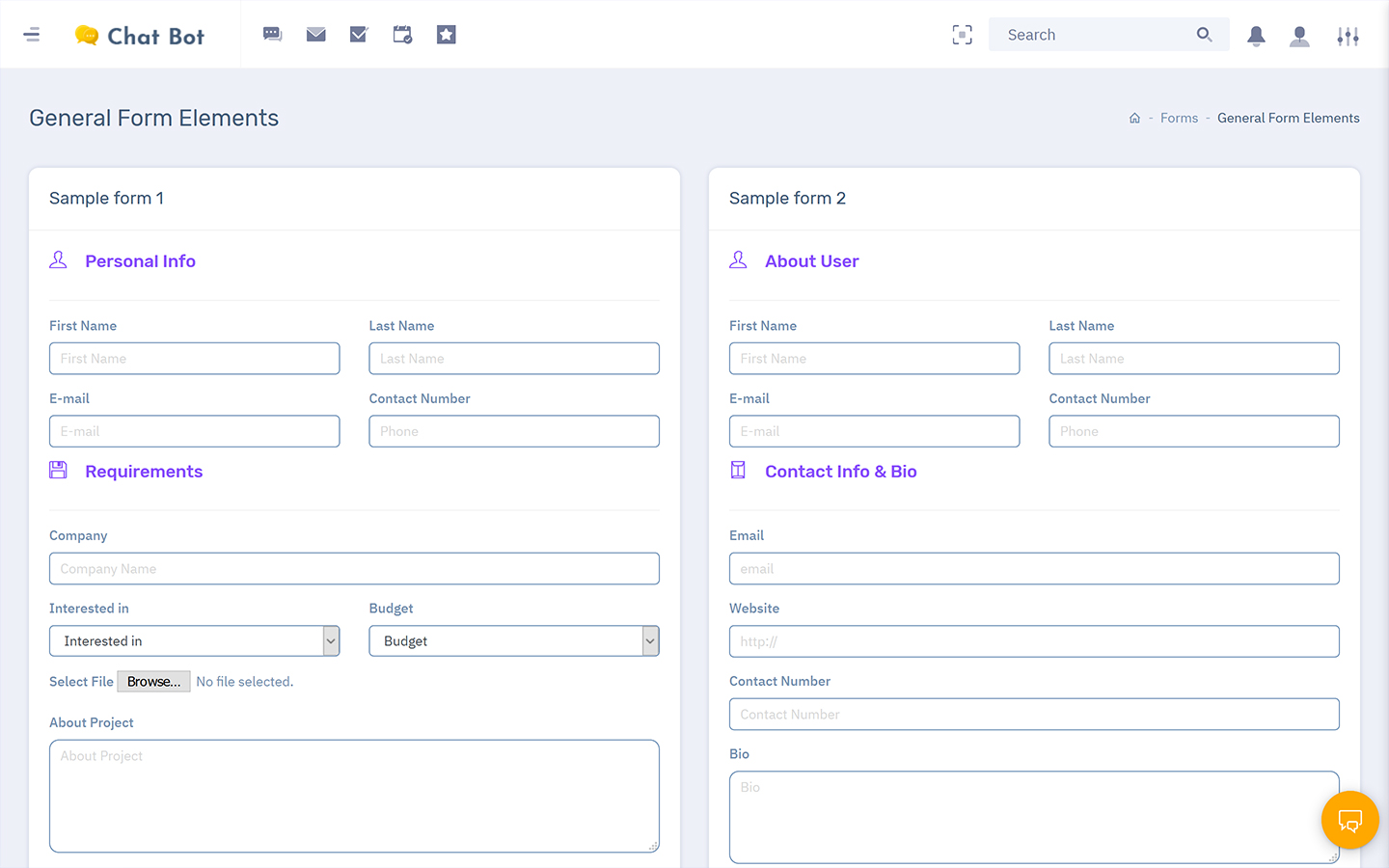Open the calendar icon in top bar
This screenshot has height=868, width=1389.
point(402,35)
